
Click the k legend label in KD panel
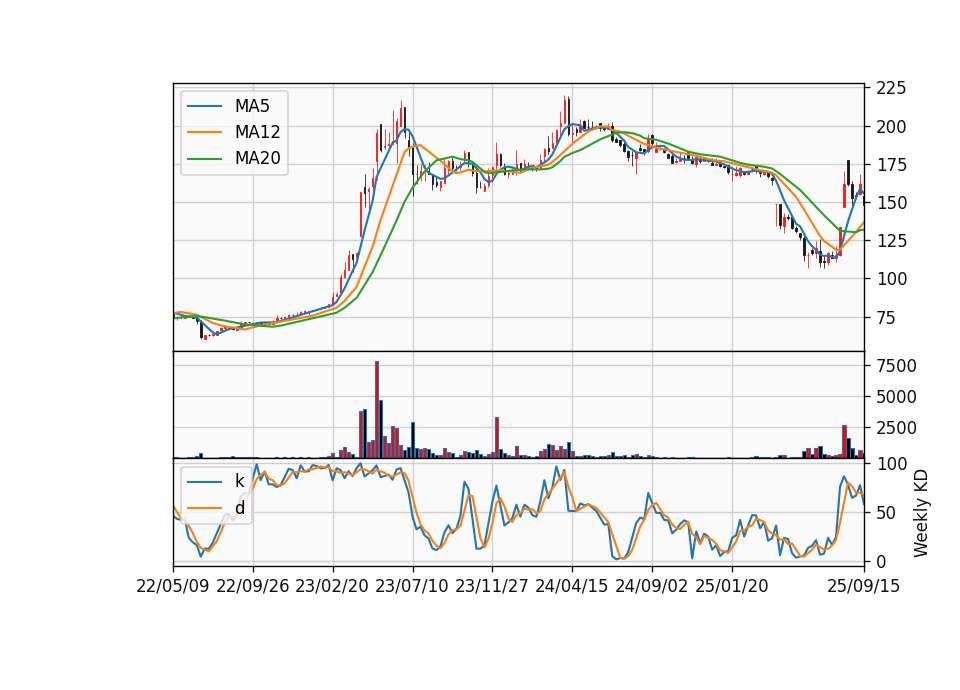[x=239, y=481]
